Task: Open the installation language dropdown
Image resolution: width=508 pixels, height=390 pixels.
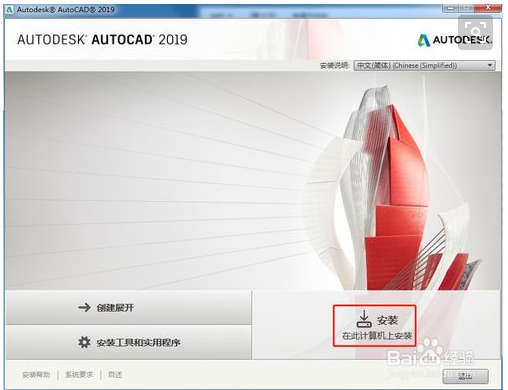Action: tap(424, 65)
